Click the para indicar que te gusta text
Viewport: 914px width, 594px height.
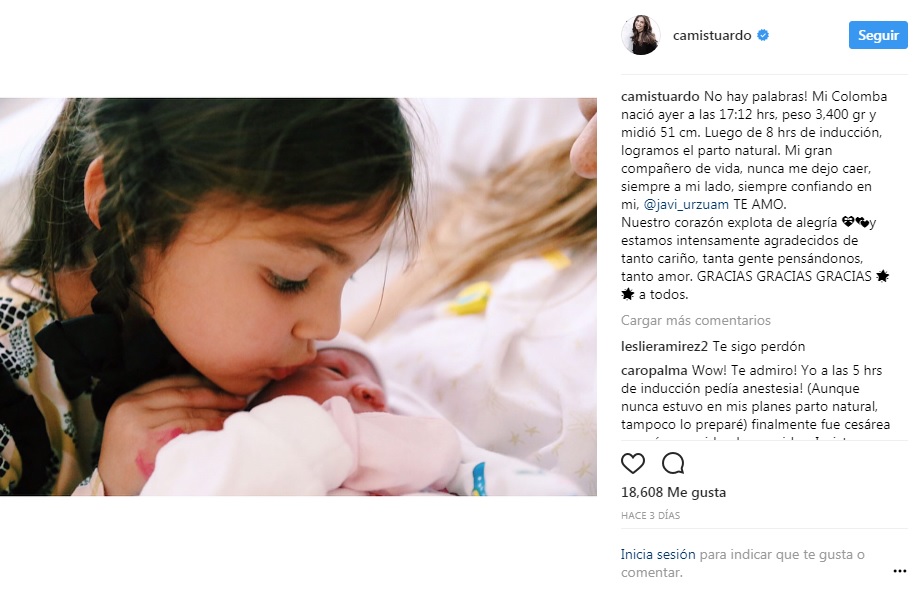tap(782, 554)
